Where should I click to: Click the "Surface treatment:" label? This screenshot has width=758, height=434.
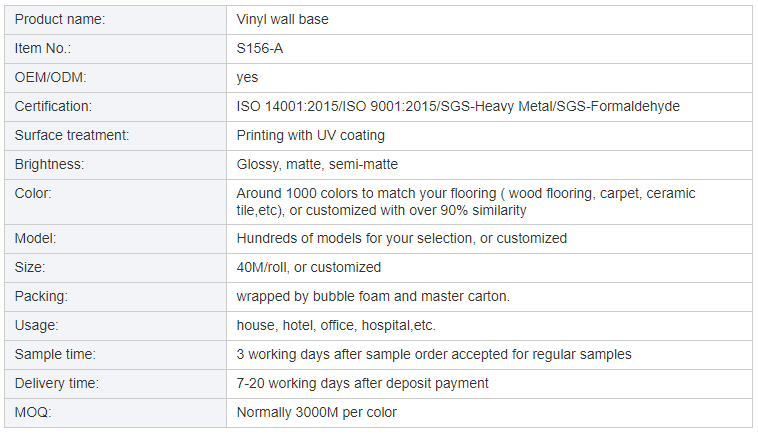point(72,135)
